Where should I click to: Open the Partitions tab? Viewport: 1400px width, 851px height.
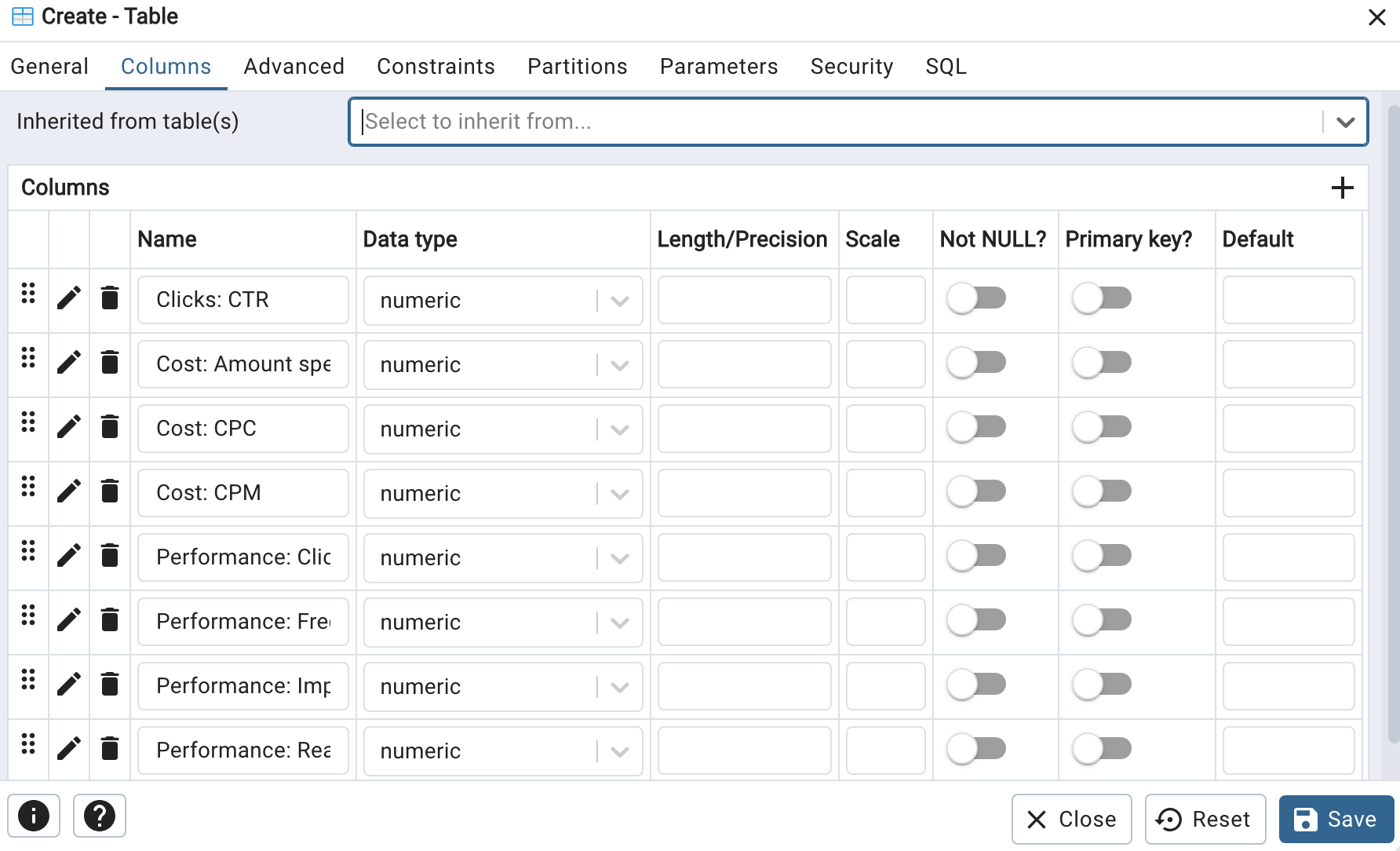[x=577, y=67]
